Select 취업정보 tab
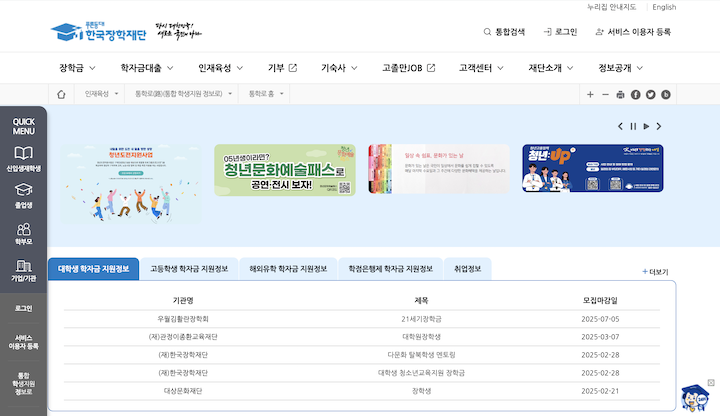 [x=467, y=269]
